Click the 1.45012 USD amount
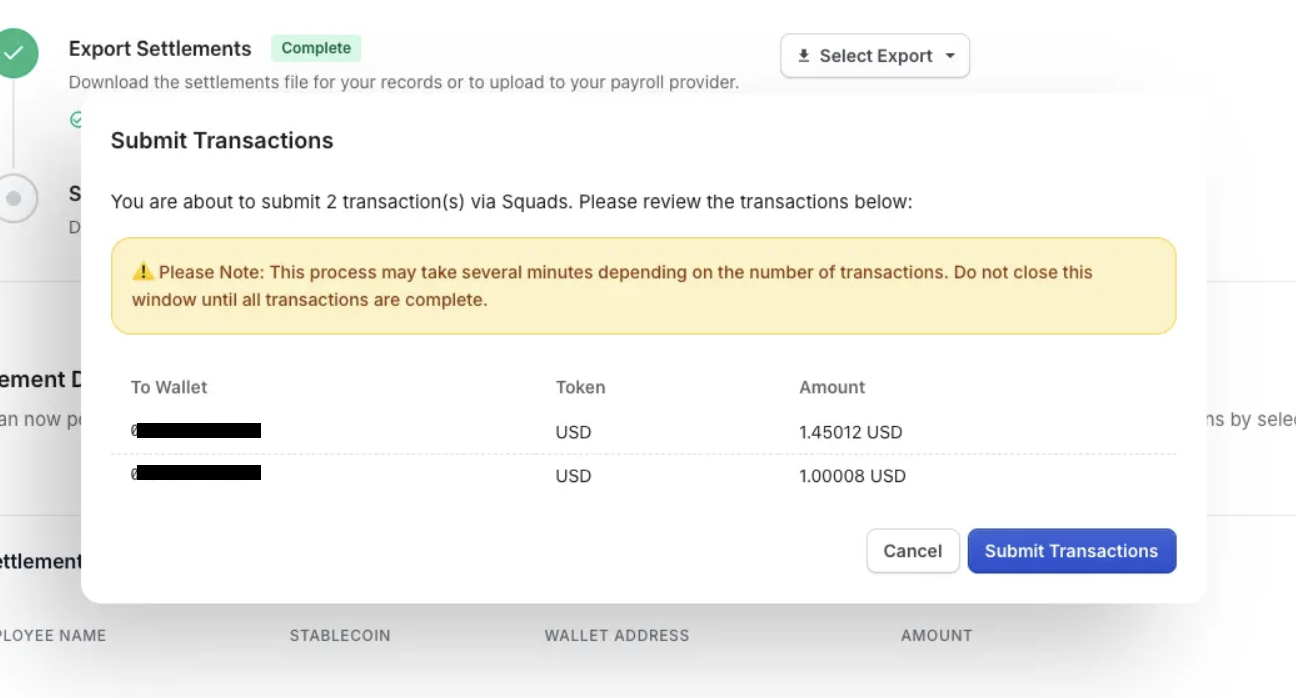Viewport: 1296px width, 698px height. (851, 432)
